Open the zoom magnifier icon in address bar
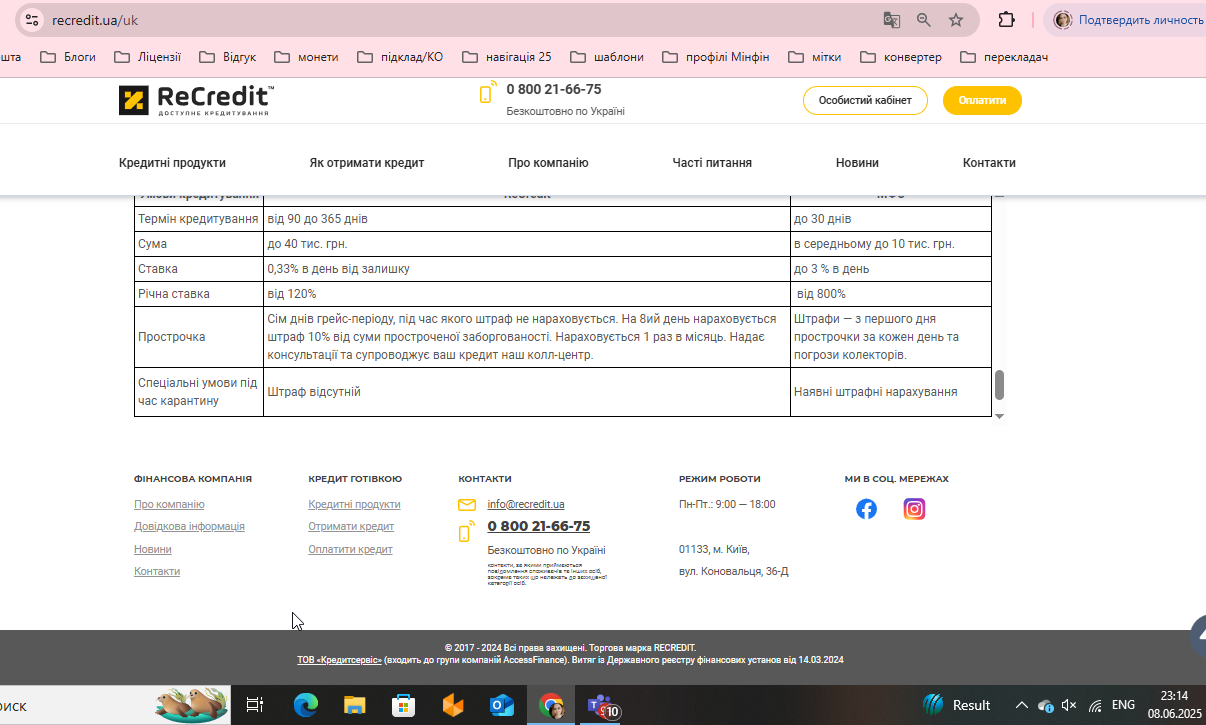Image resolution: width=1206 pixels, height=725 pixels. 924,20
